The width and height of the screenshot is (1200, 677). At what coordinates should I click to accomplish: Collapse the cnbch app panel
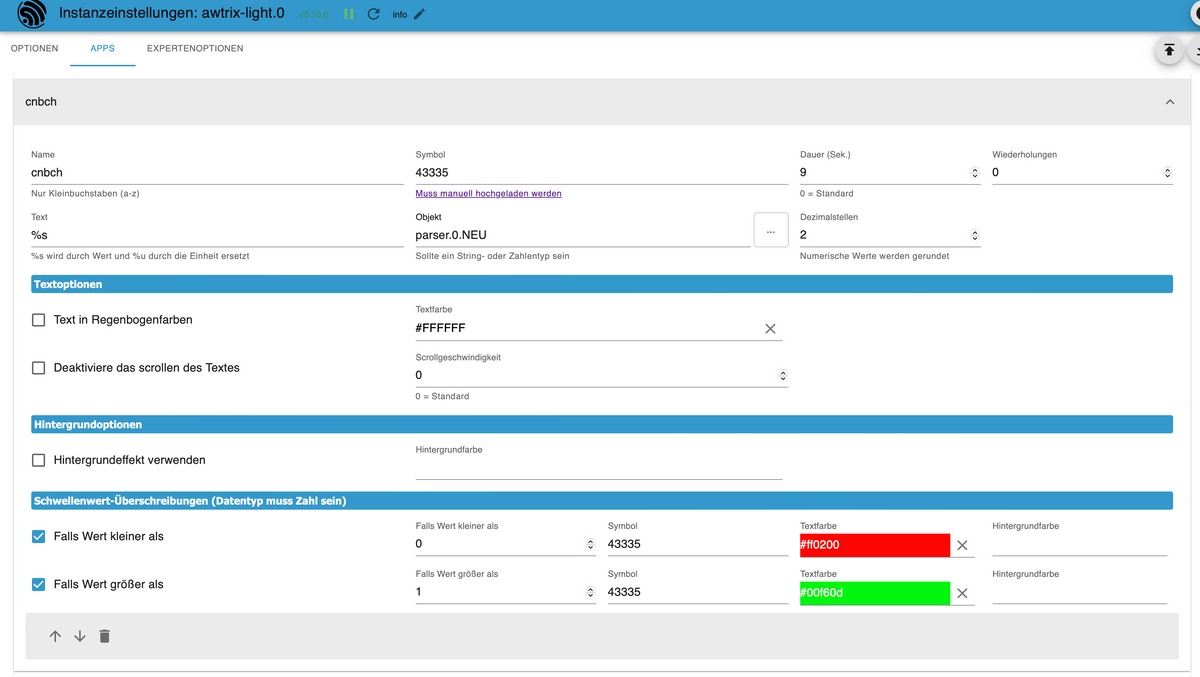[x=1169, y=102]
